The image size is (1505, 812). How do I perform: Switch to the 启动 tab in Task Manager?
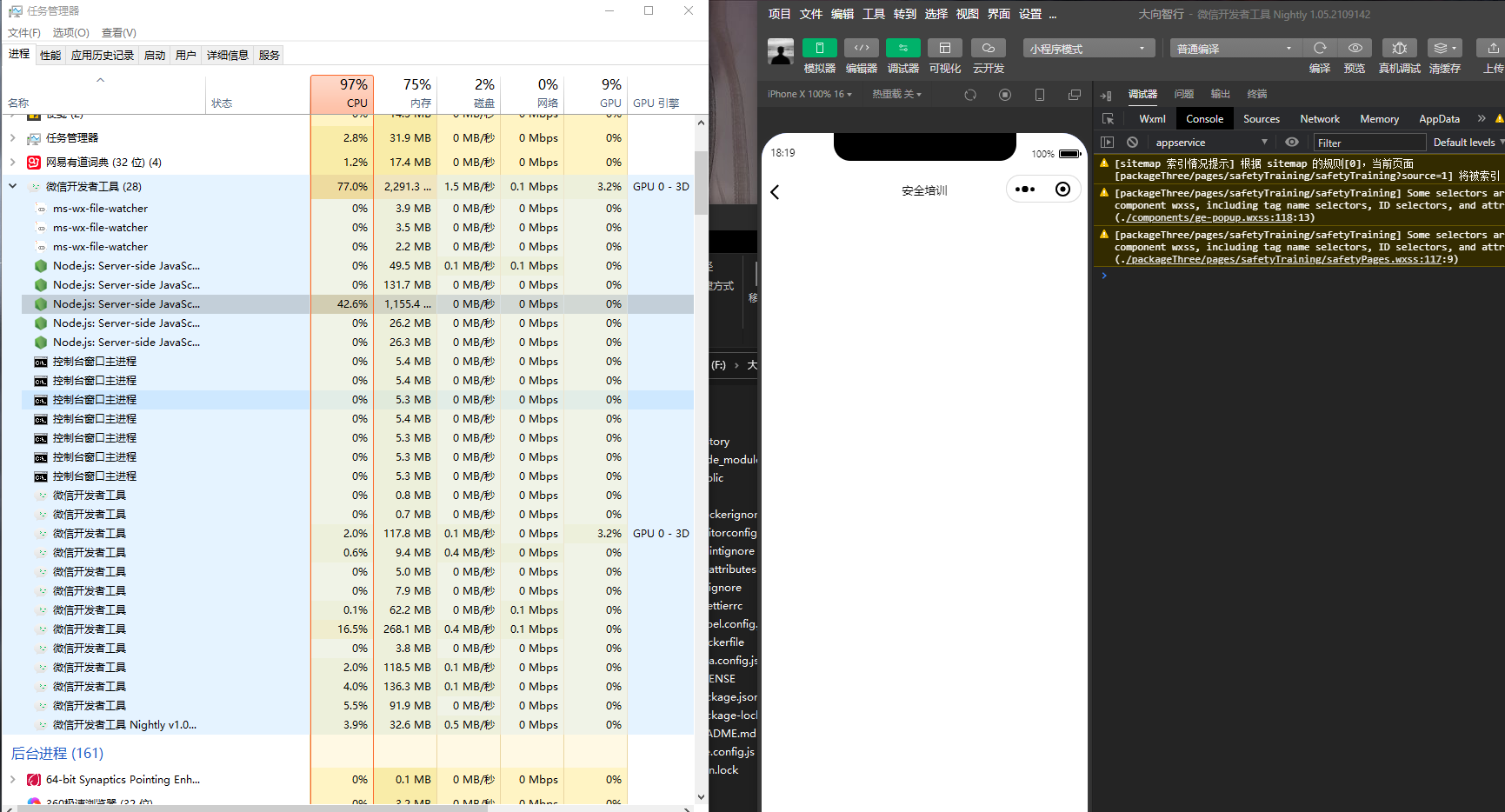[x=155, y=56]
